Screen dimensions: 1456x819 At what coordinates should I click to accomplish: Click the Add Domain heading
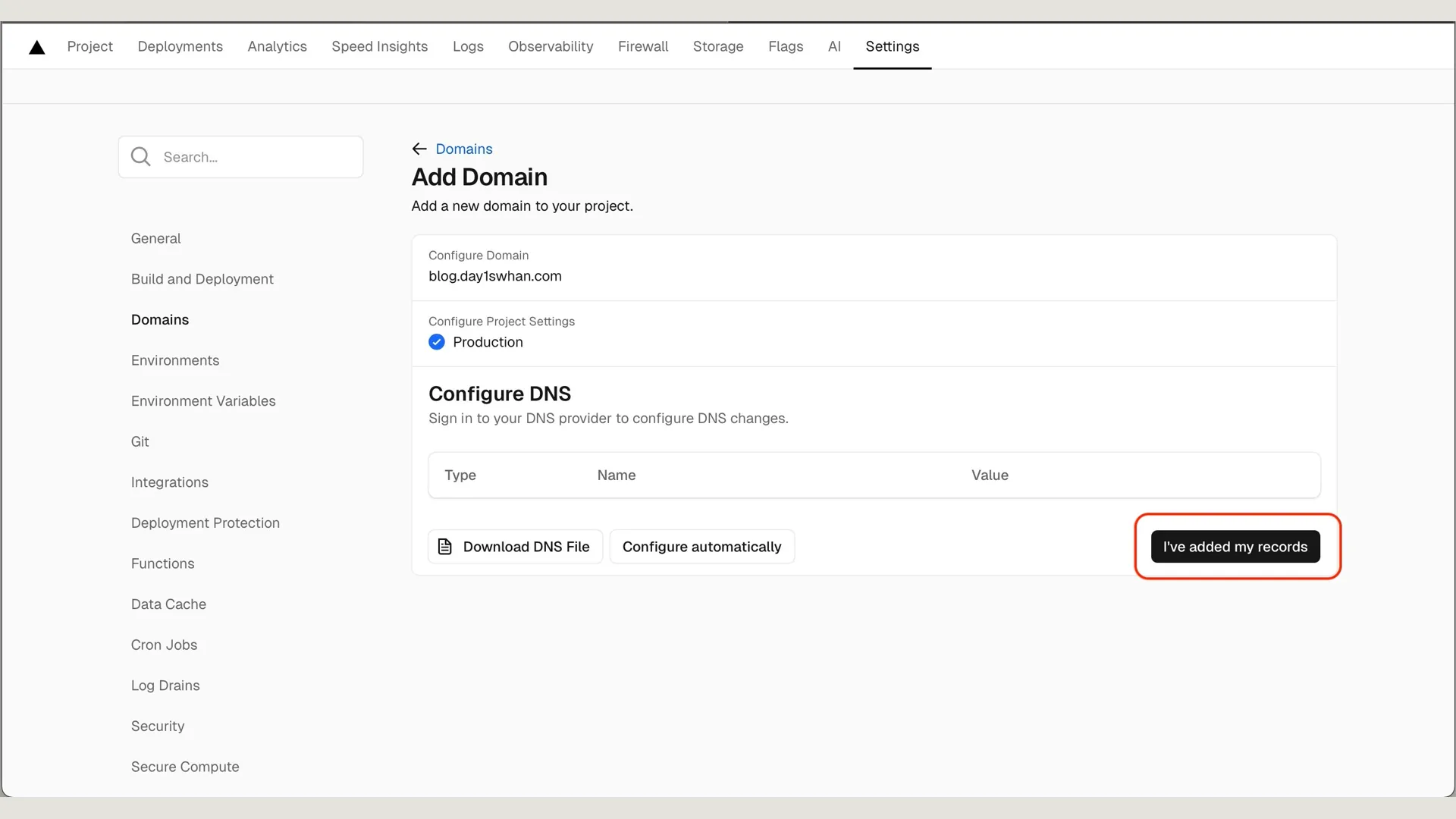(479, 177)
